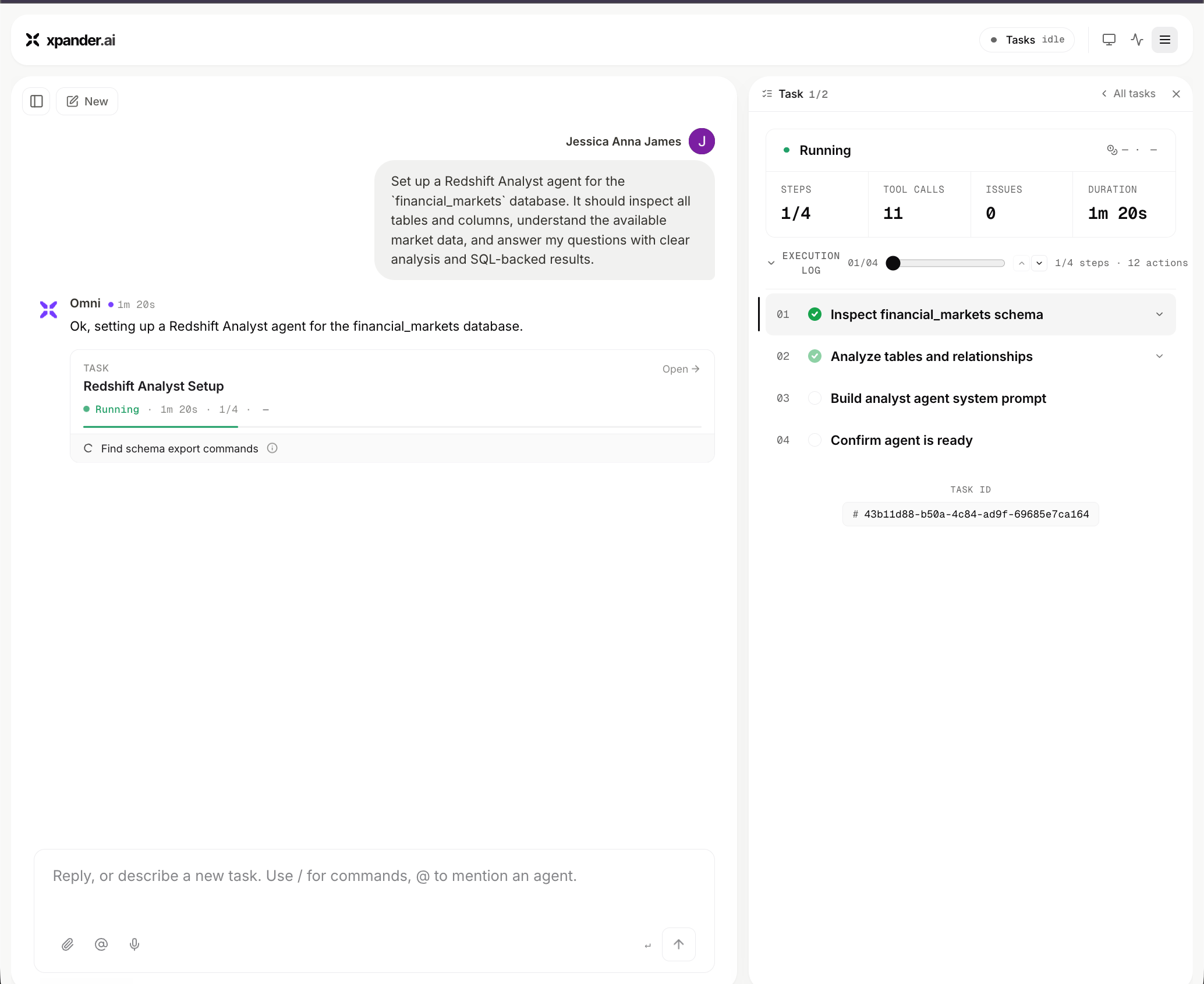Select step 04 Confirm agent is ready
This screenshot has height=984, width=1204.
[x=971, y=440]
